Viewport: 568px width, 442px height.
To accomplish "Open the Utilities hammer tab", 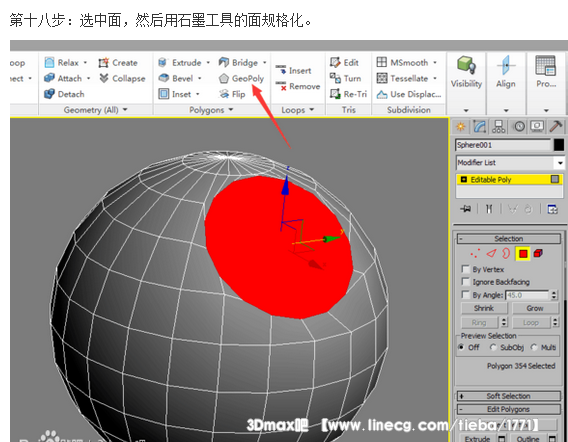I will [x=556, y=126].
